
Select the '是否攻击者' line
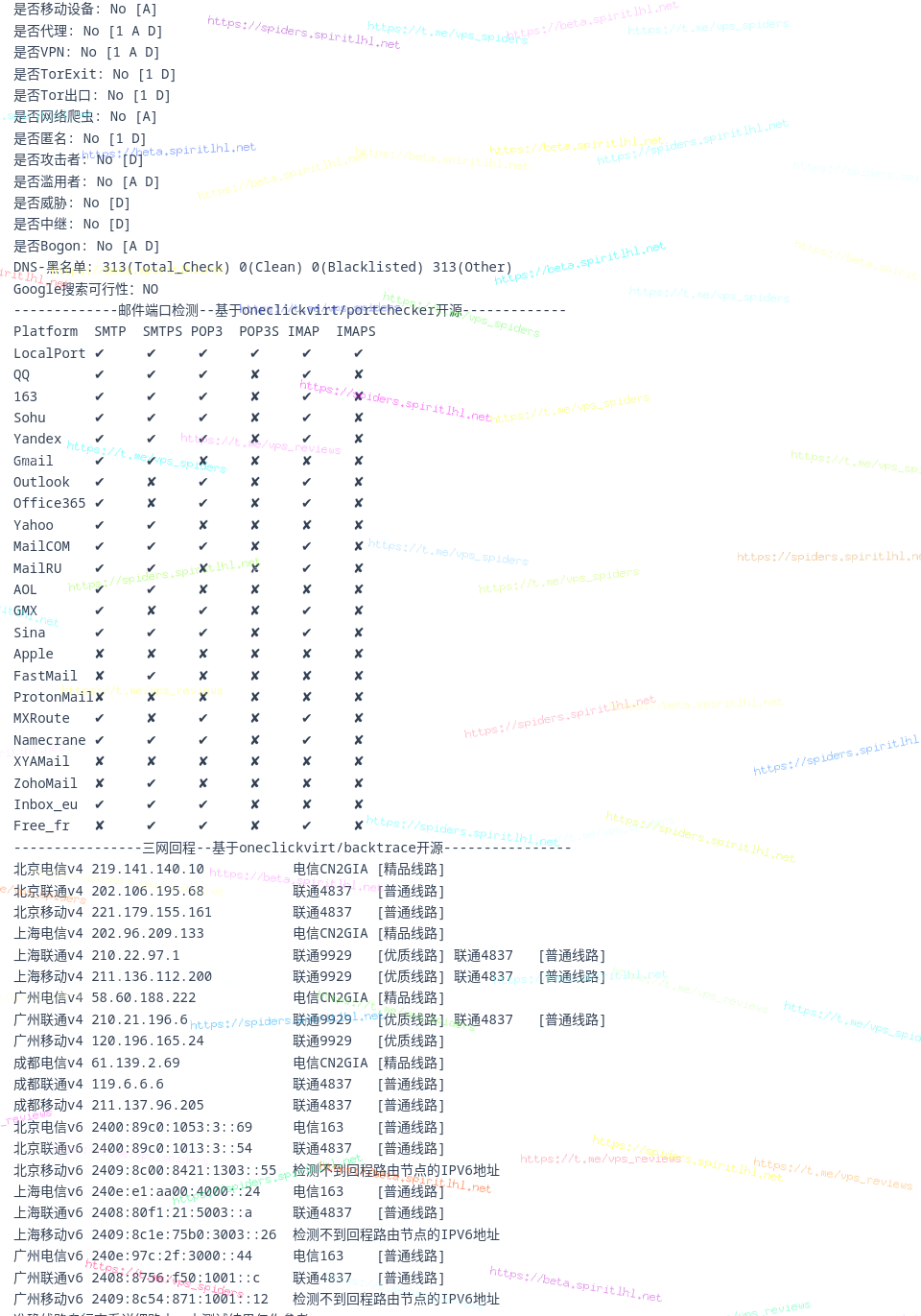(79, 160)
